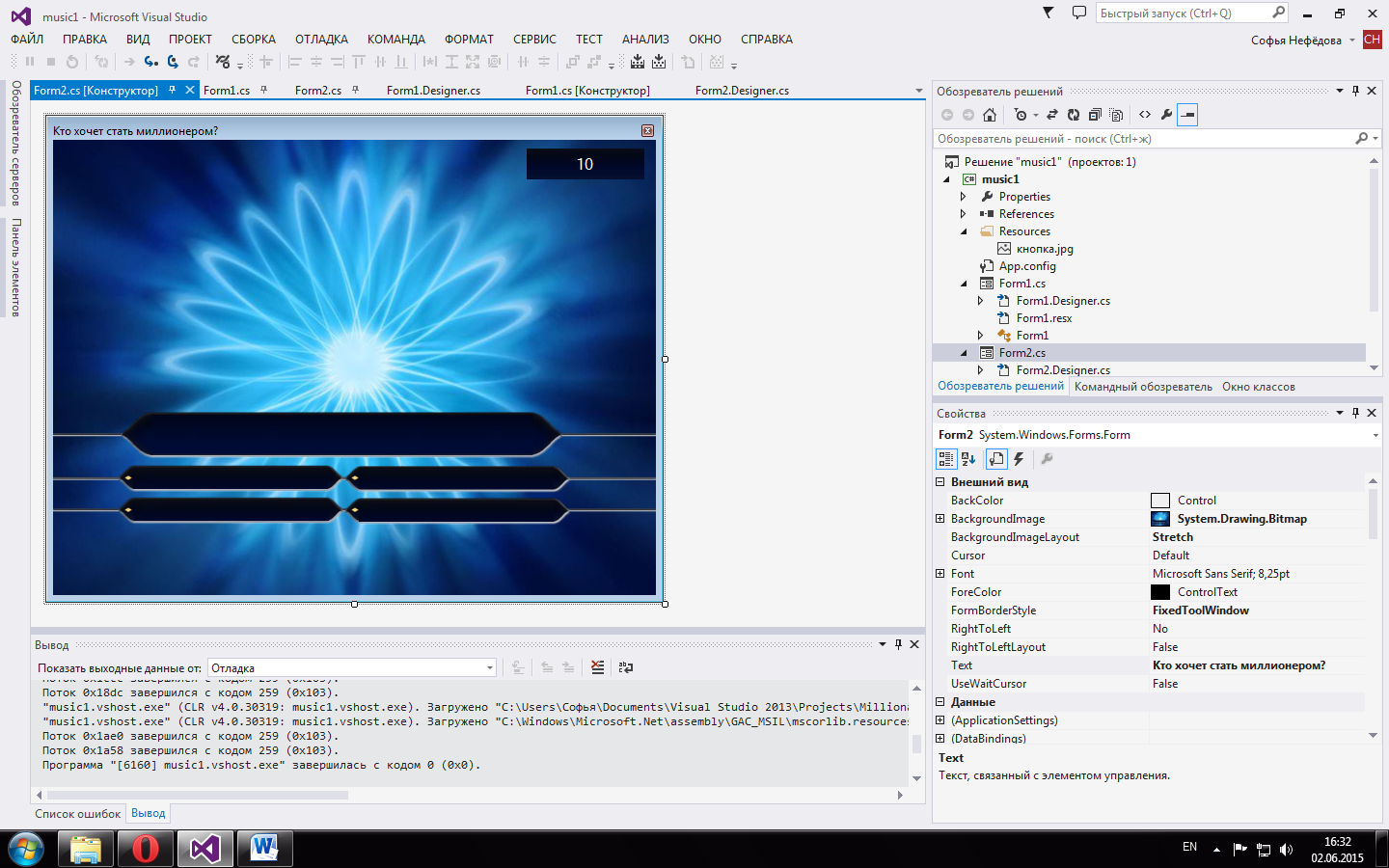This screenshot has height=868, width=1389.
Task: Toggle auto-hide pin of Вывод panel
Action: point(898,644)
